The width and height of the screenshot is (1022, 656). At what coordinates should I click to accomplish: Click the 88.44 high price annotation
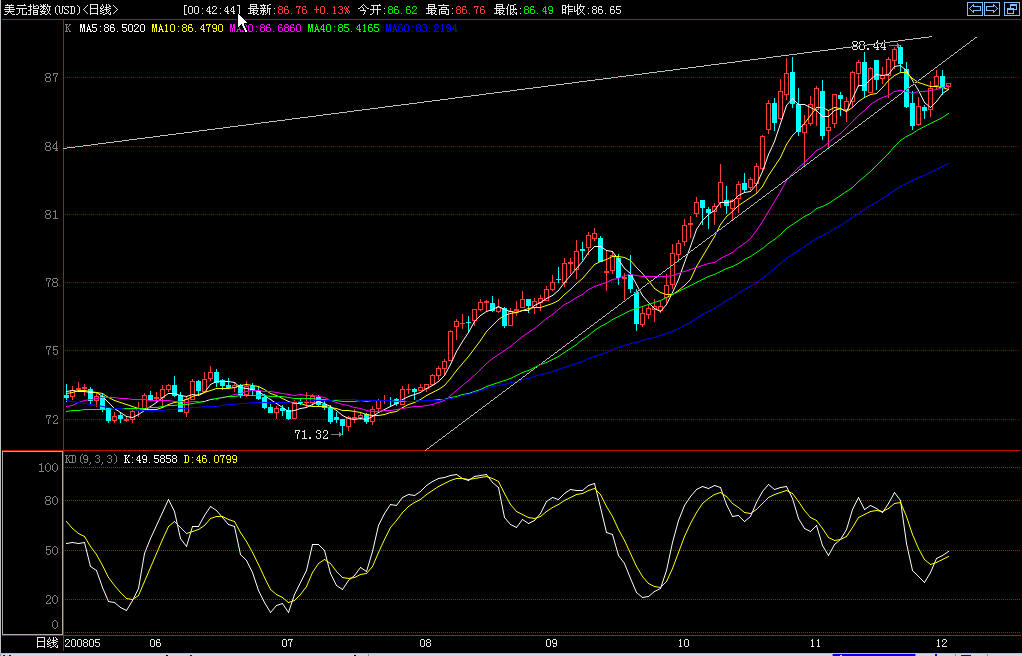coord(868,45)
